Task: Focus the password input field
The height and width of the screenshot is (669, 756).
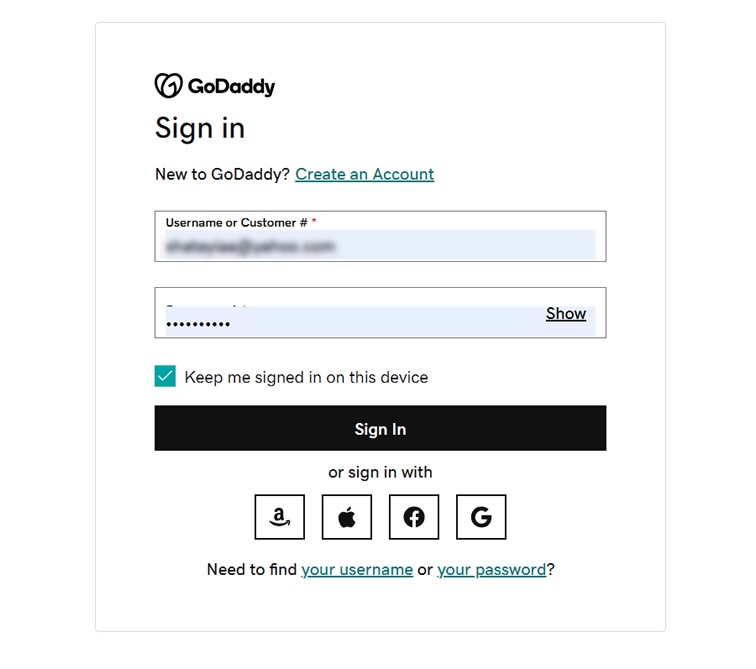Action: (x=380, y=313)
